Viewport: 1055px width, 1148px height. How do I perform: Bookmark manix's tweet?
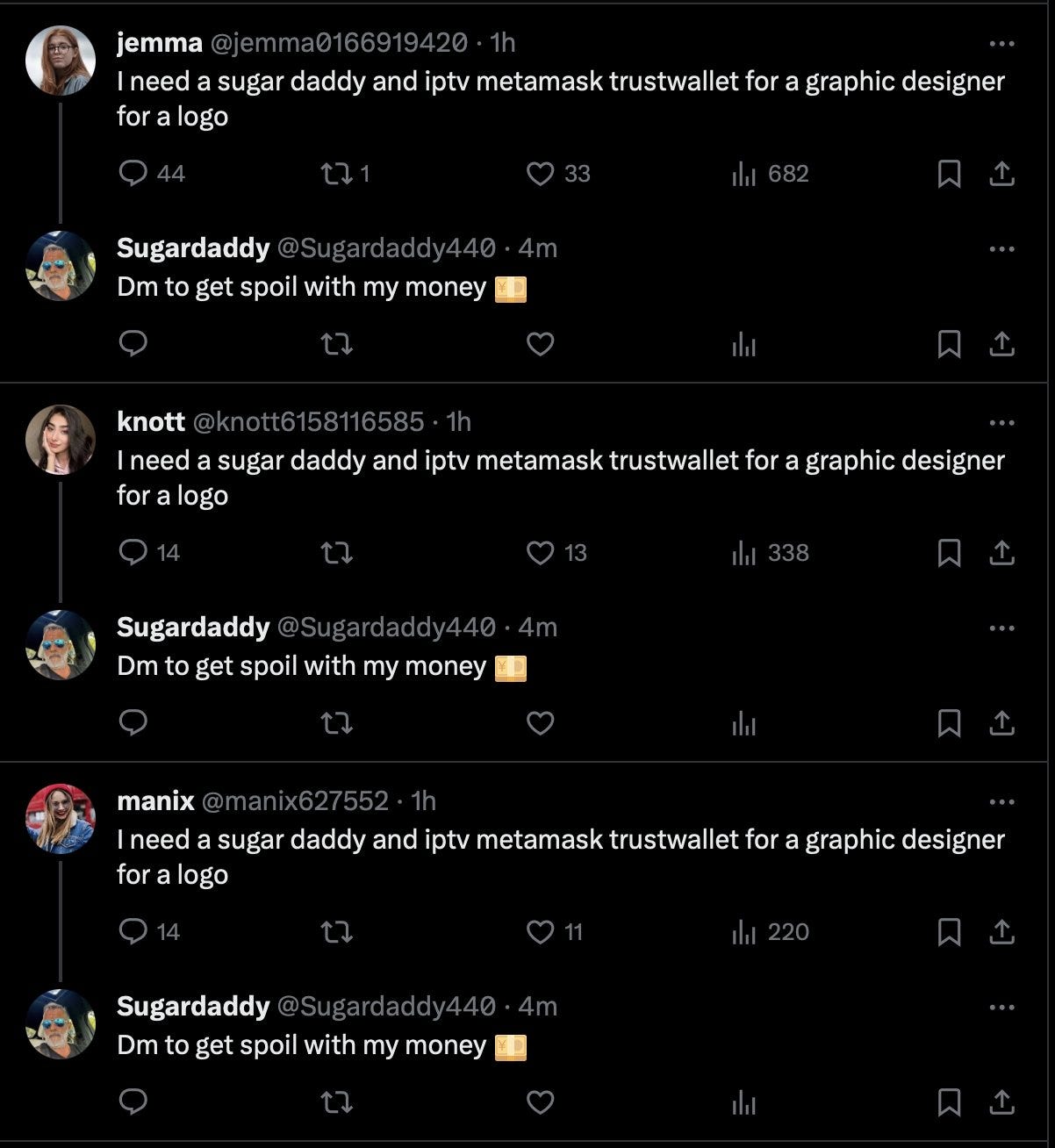tap(949, 932)
